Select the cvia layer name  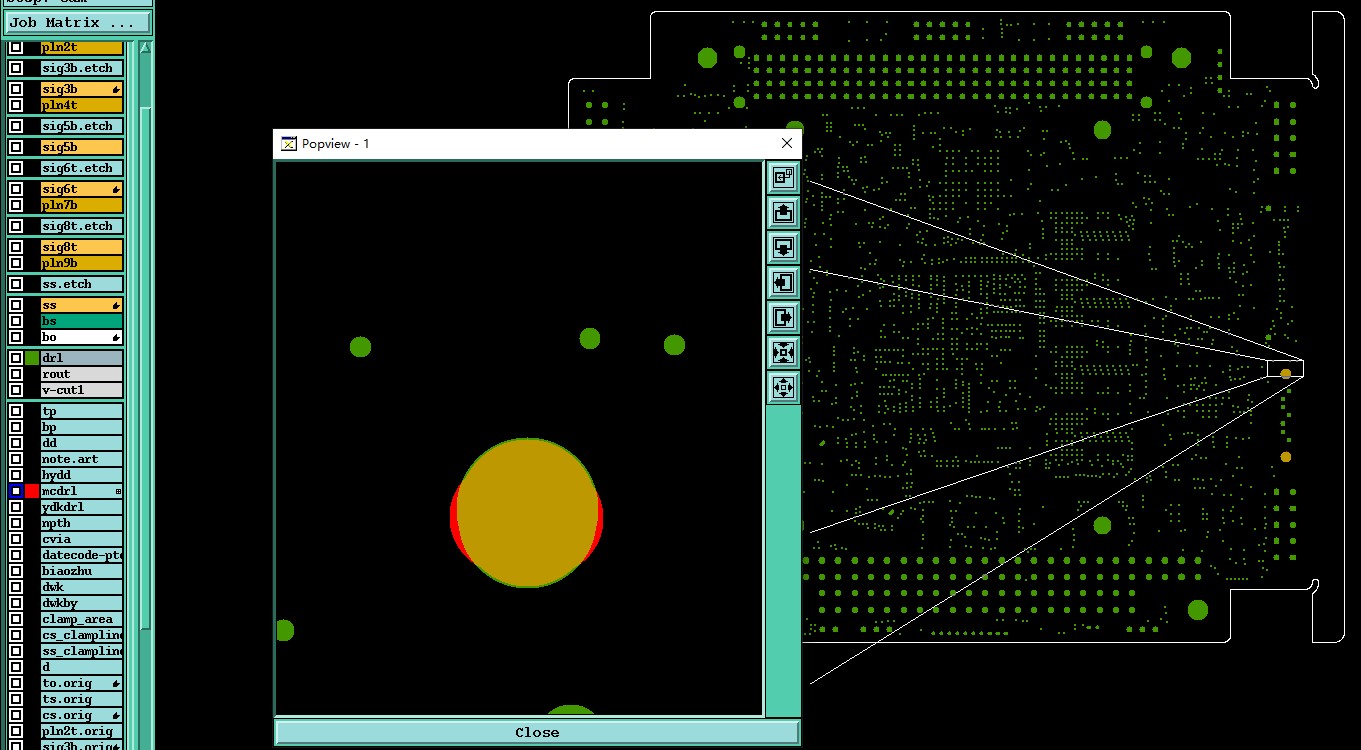coord(82,539)
